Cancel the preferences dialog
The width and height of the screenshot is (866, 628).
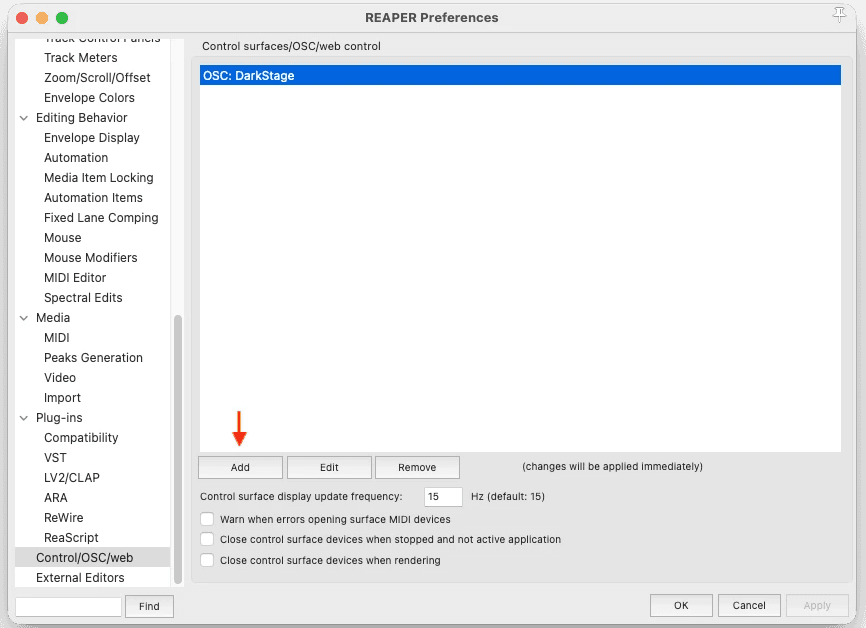point(749,605)
